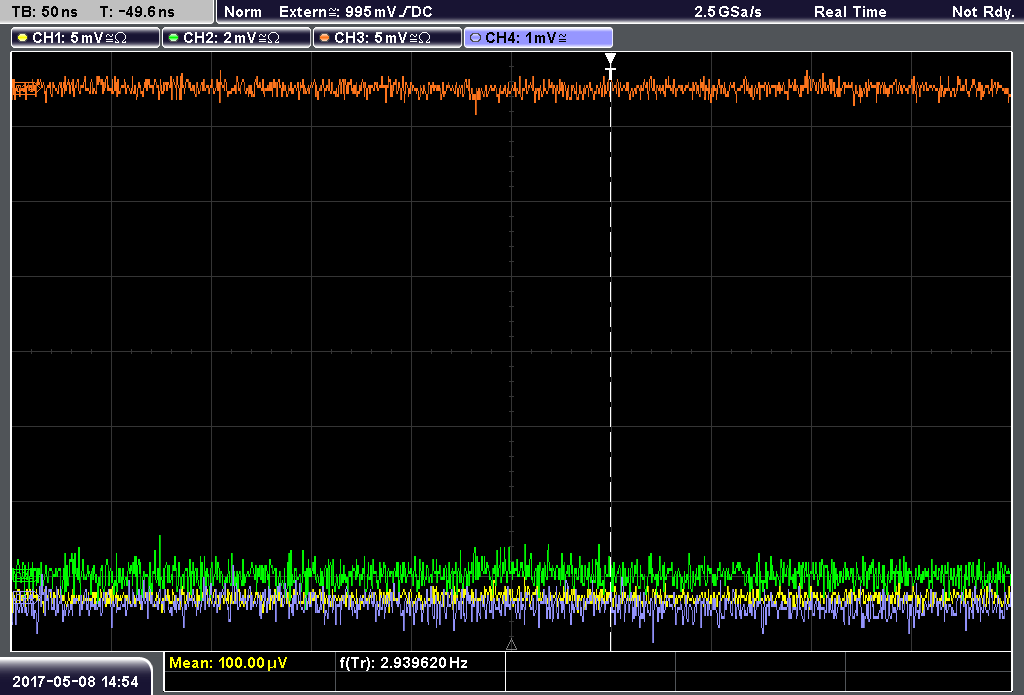The height and width of the screenshot is (695, 1024).
Task: Select the CH1 5 mV channel tab
Action: [86, 38]
